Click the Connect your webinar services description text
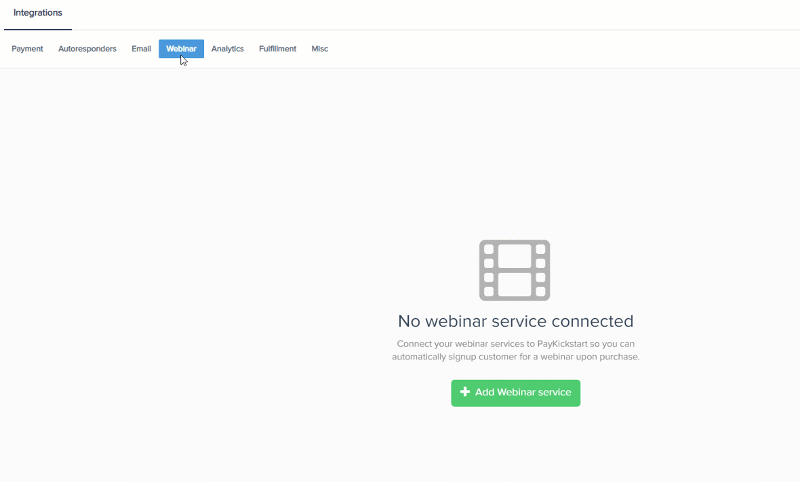 (515, 350)
